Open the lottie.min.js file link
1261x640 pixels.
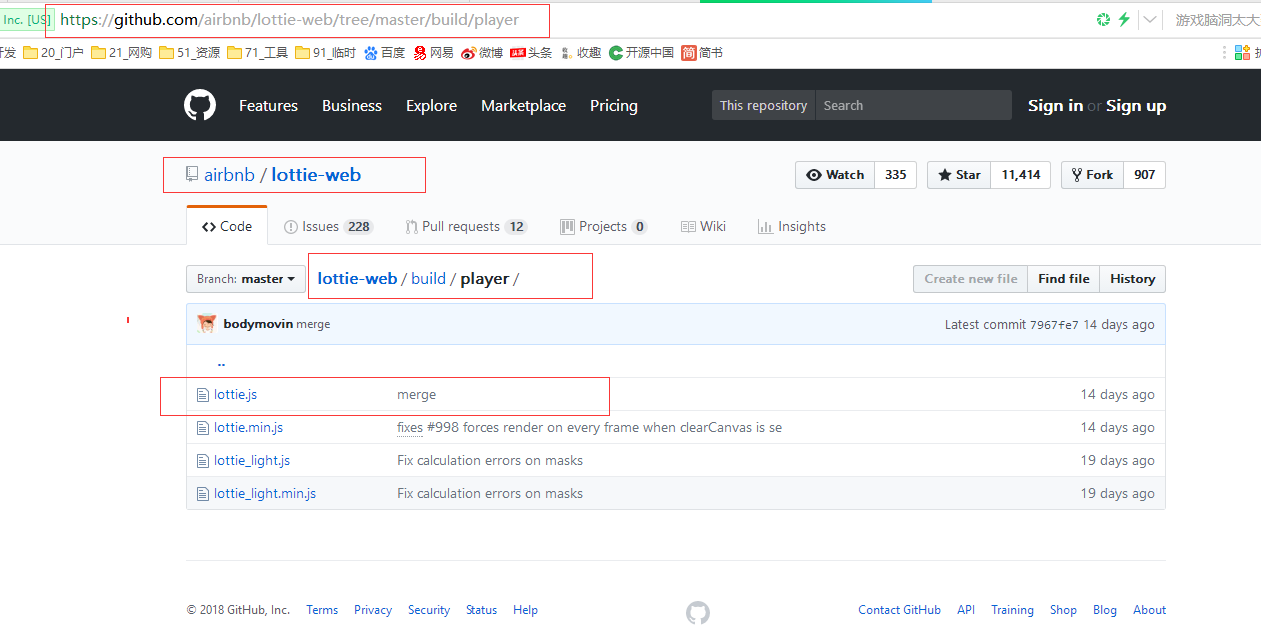pos(248,428)
